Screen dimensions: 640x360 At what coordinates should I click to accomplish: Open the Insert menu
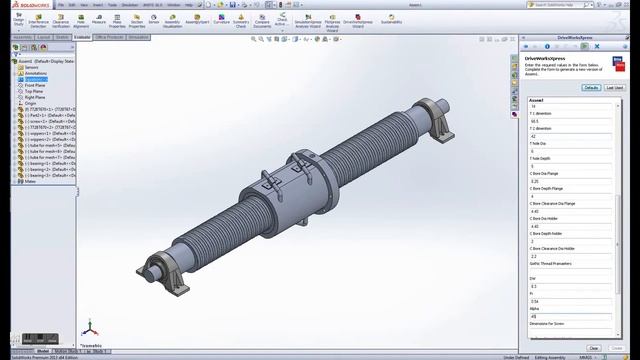point(98,5)
